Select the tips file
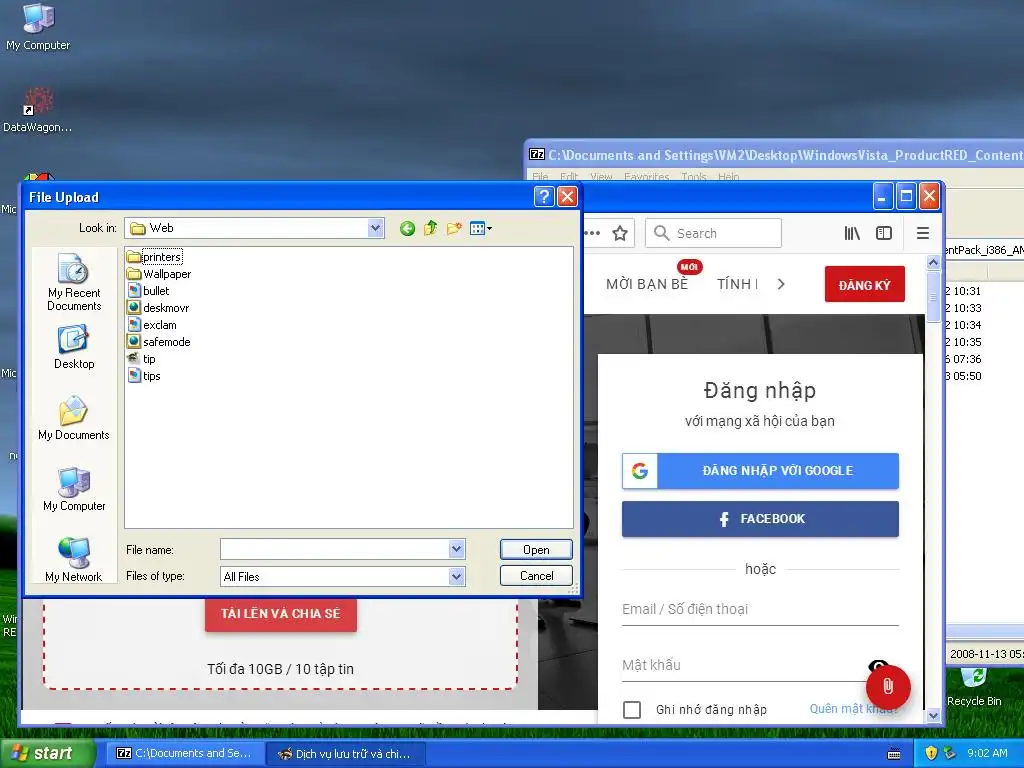The image size is (1024, 768). coord(144,376)
